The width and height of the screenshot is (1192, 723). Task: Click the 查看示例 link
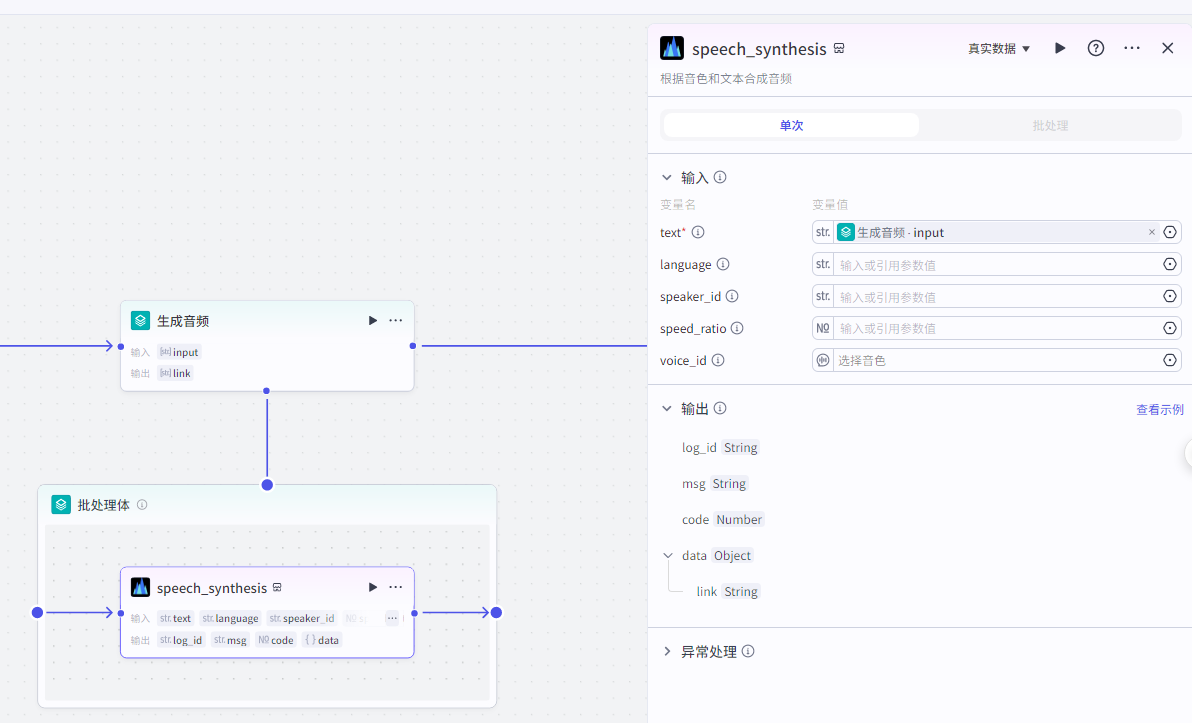[x=1159, y=409]
